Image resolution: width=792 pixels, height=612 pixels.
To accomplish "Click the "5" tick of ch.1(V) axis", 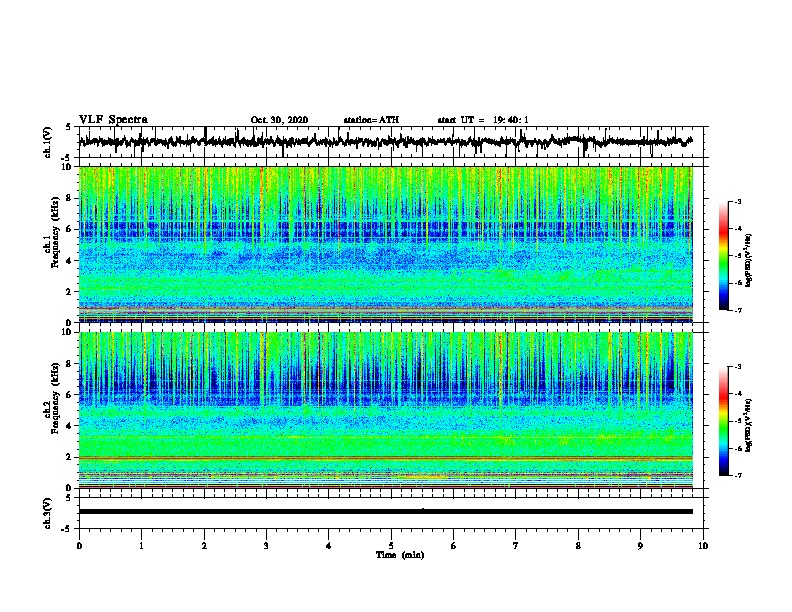I will 68,127.
